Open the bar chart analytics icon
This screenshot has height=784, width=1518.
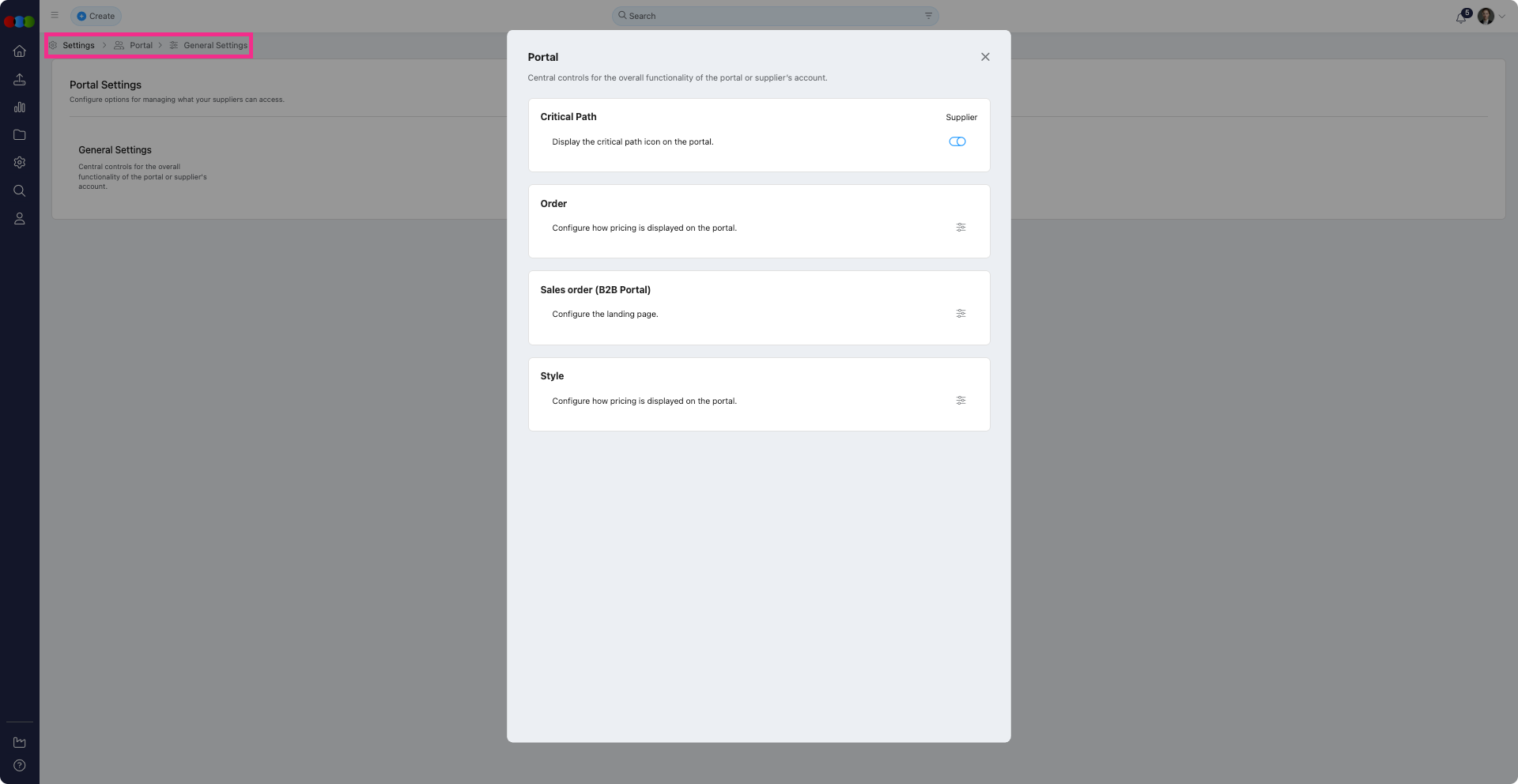(20, 107)
